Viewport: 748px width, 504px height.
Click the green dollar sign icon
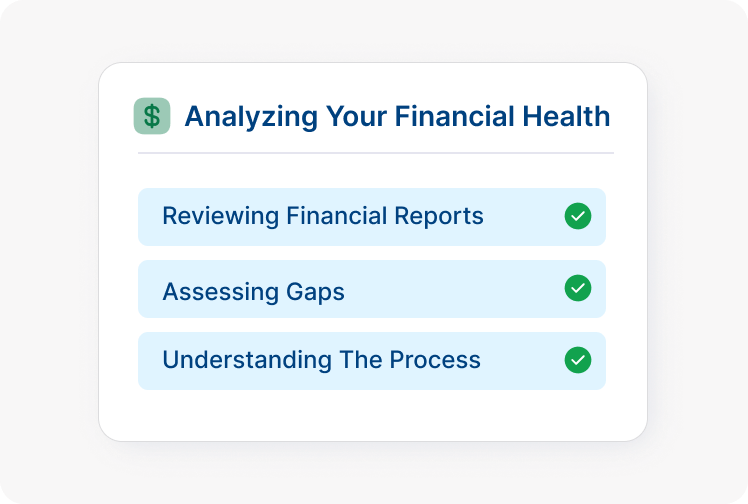click(x=151, y=116)
